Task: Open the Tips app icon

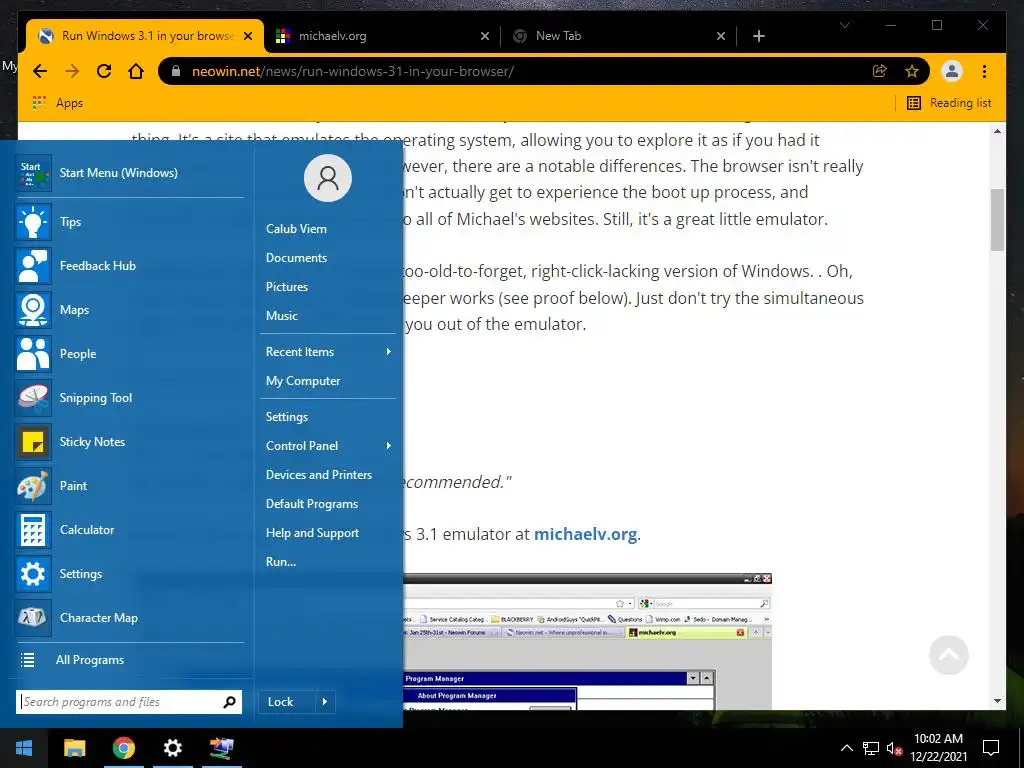Action: (33, 222)
